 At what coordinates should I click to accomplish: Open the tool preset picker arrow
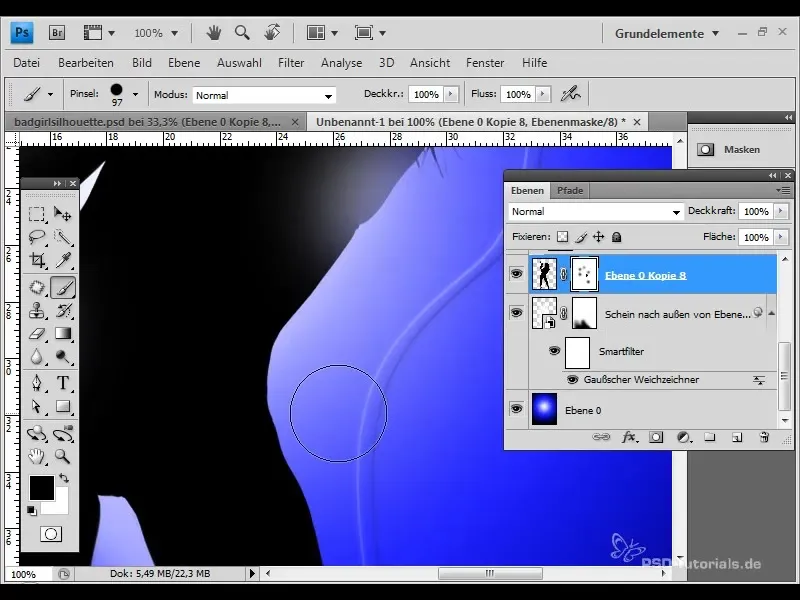(50, 94)
